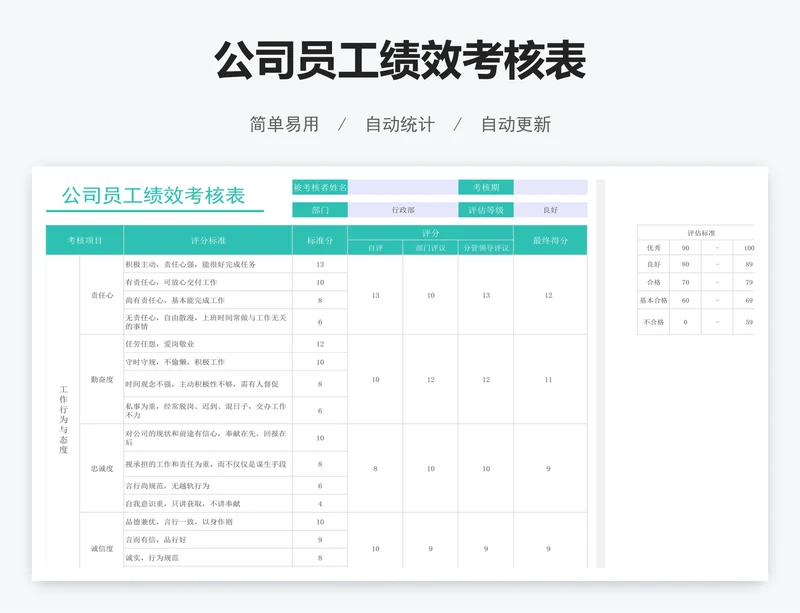Click the lower bound 90 in 优秀 row

pyautogui.click(x=685, y=248)
